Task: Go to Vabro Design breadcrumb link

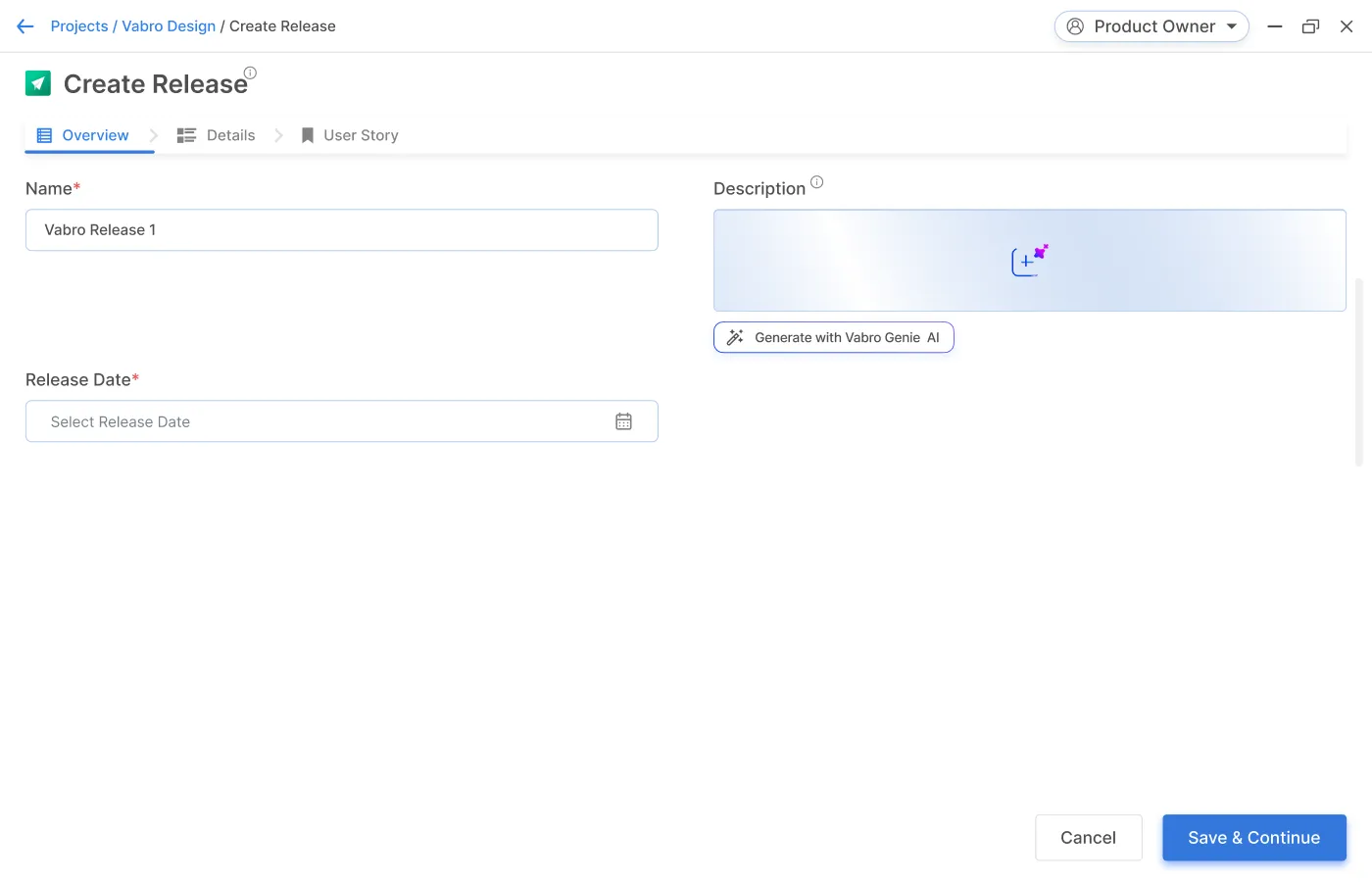Action: coord(169,26)
